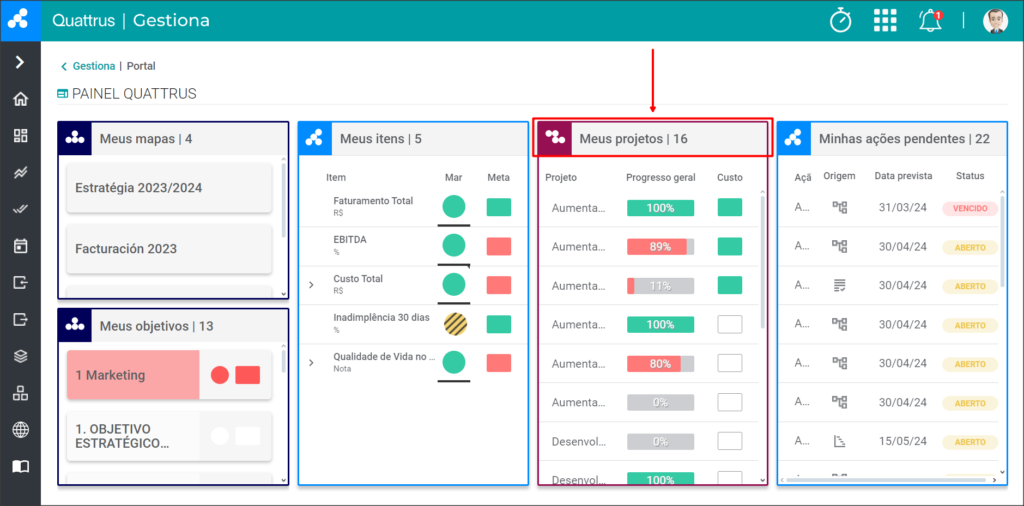Click the Portal breadcrumb

click(141, 66)
